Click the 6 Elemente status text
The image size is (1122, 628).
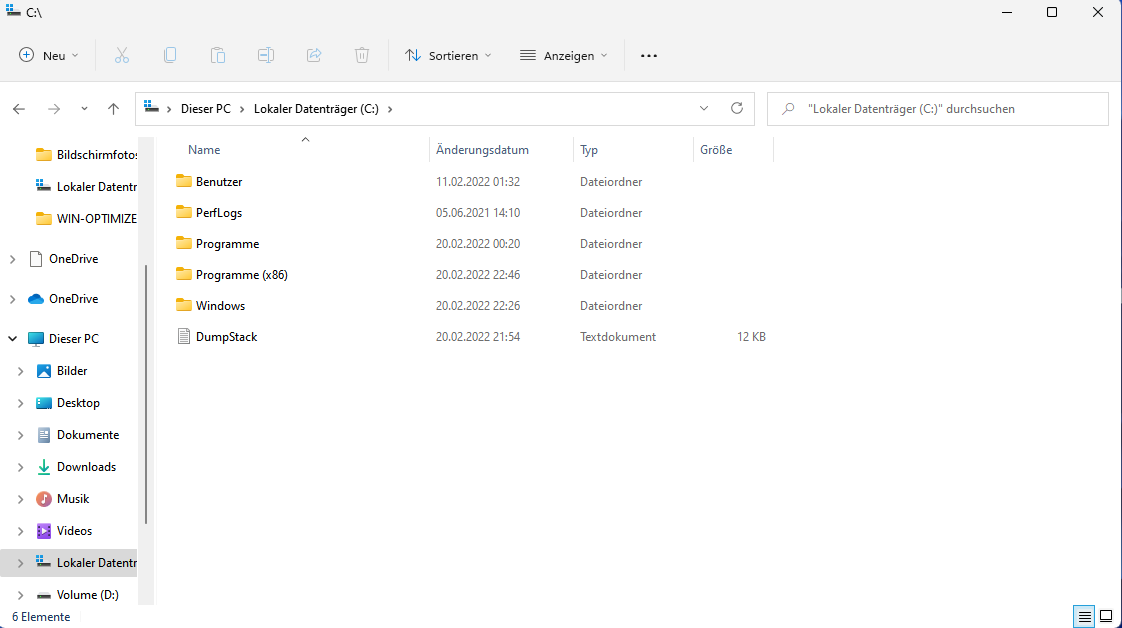41,617
